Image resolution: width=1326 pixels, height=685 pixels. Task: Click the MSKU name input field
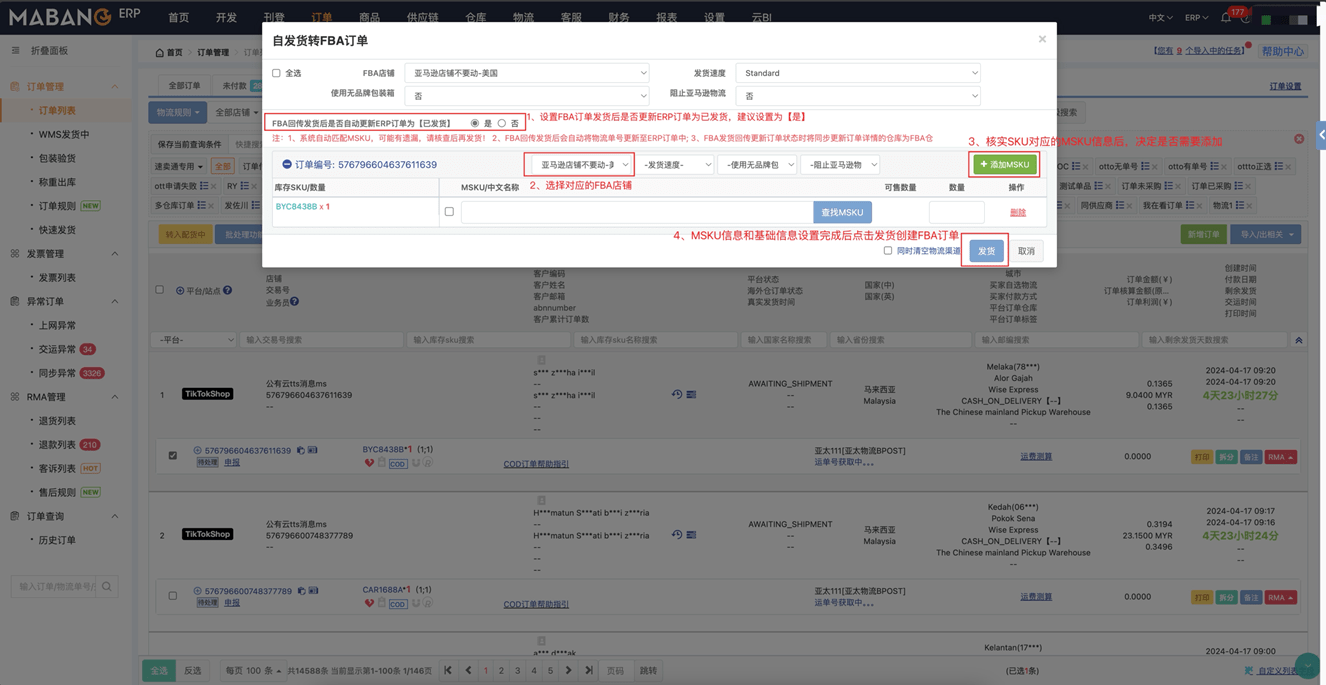pos(637,212)
